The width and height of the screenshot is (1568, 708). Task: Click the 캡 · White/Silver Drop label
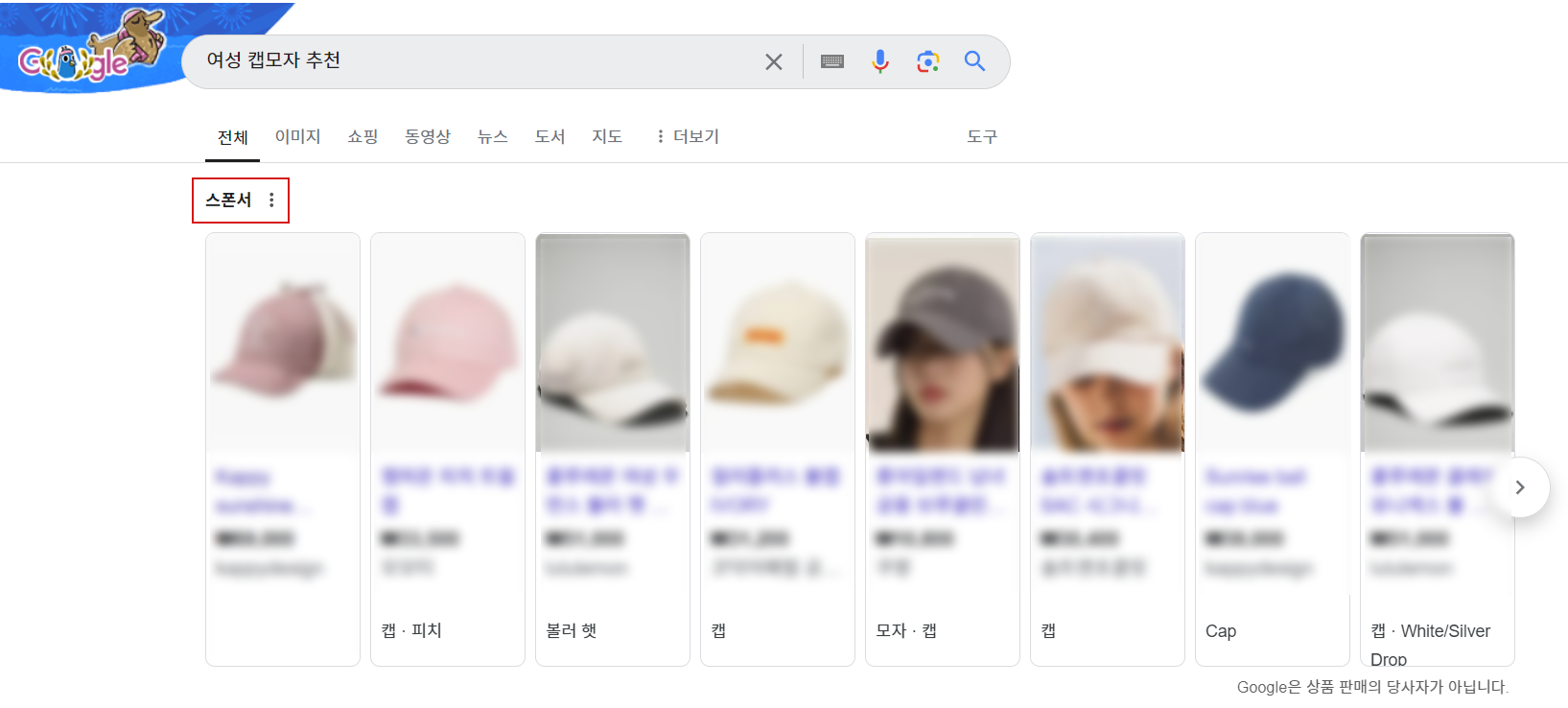click(1431, 644)
